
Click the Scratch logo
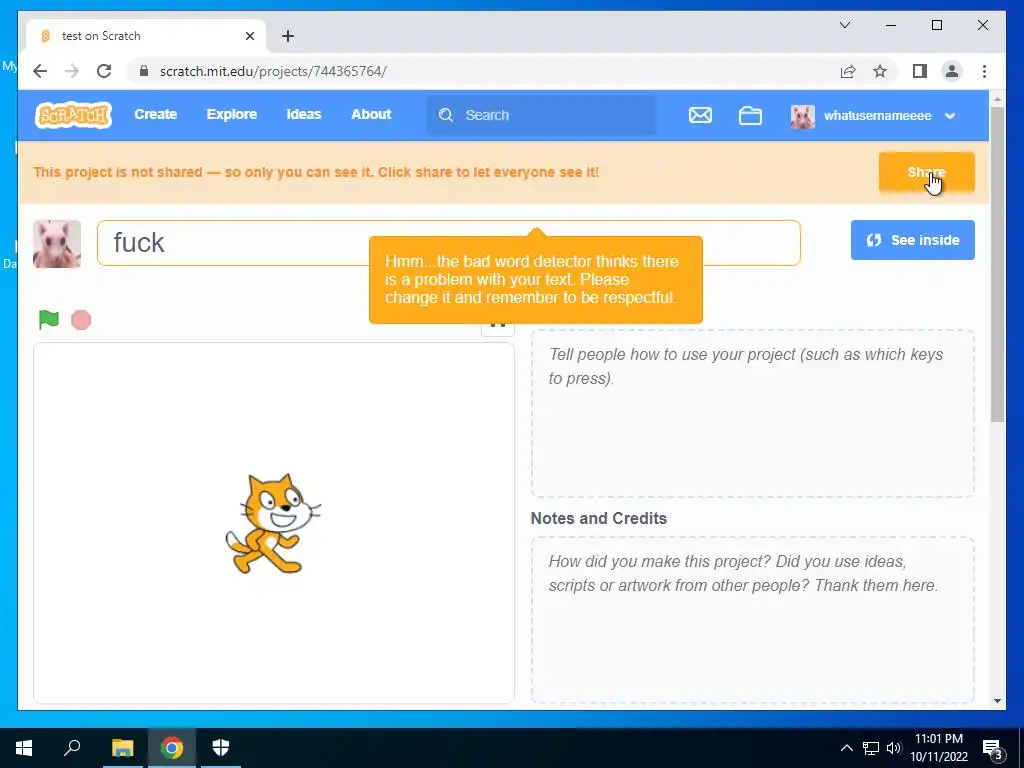point(73,115)
